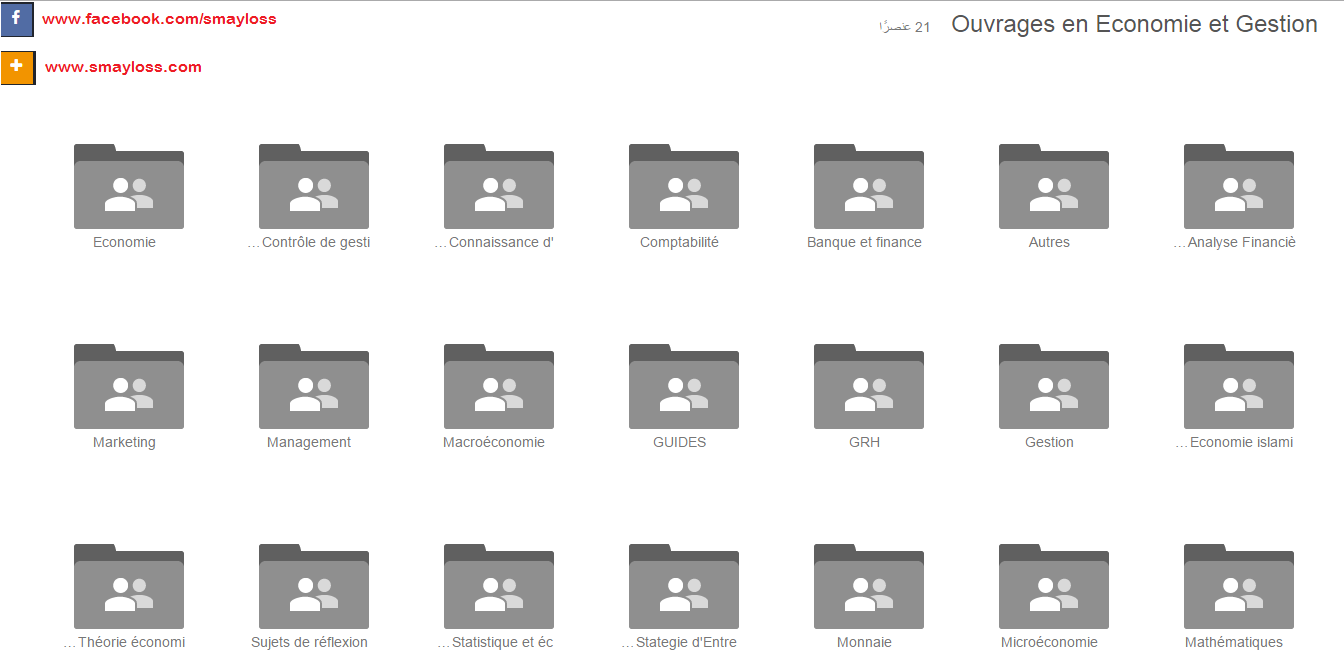Open the Microéconomie folder icon
Viewport: 1344px width, 666px height.
coord(1054,586)
